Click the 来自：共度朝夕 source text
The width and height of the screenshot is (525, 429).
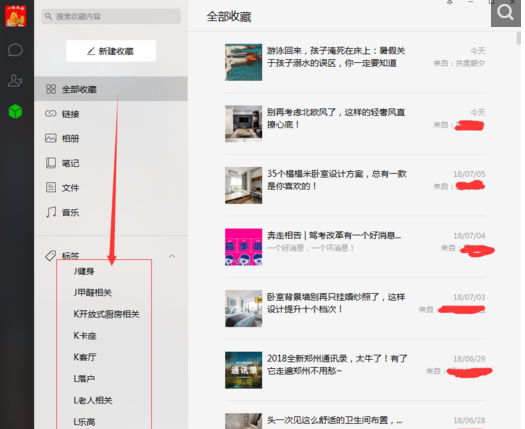(459, 63)
